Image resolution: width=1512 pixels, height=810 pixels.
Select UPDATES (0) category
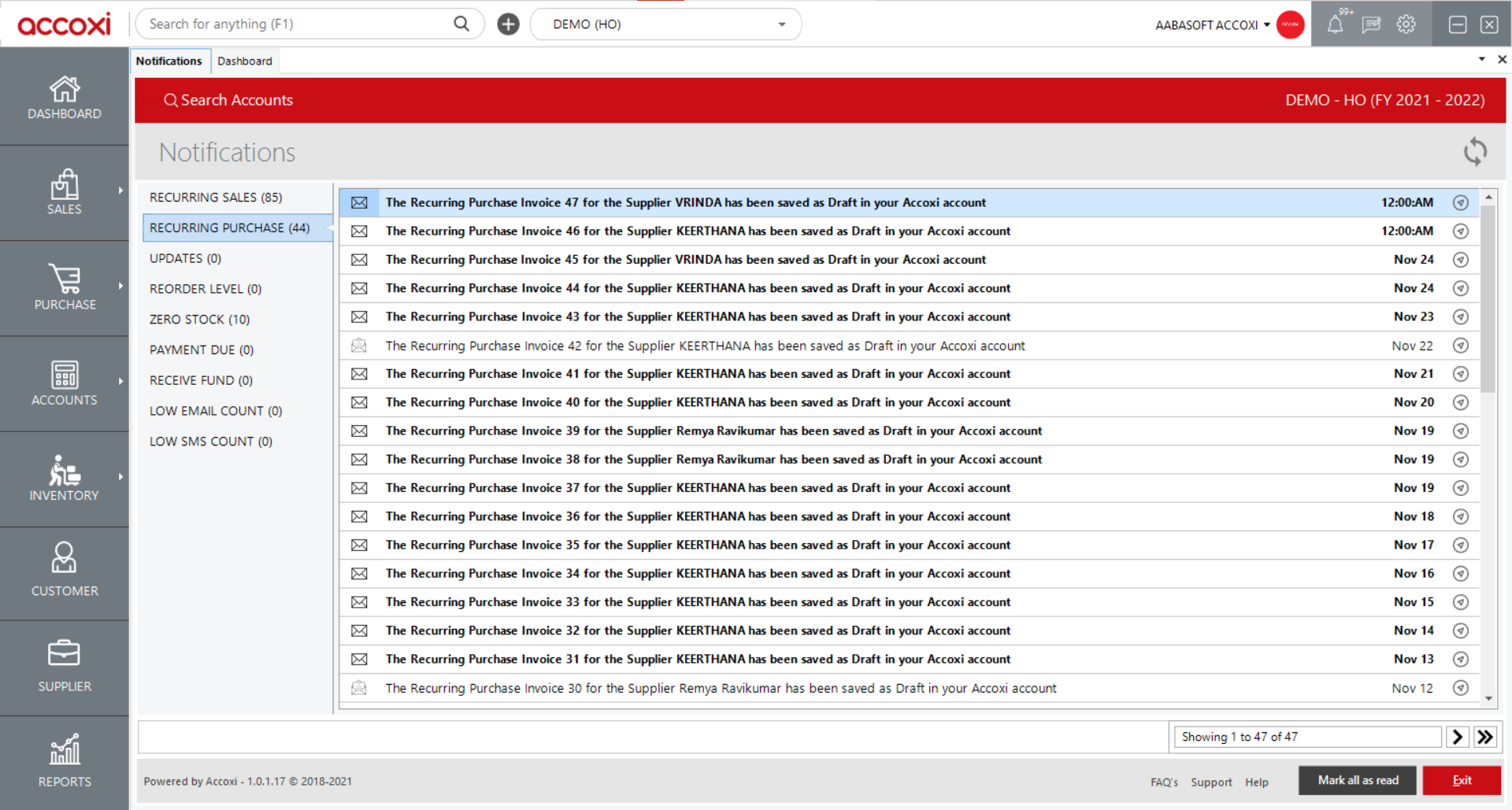tap(236, 258)
